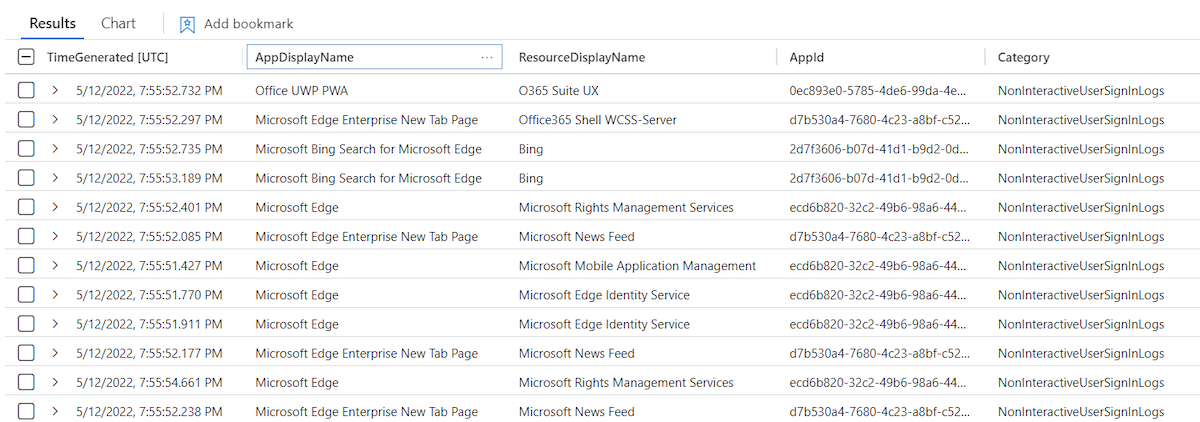Click the 5/12/2022, 7:55:54.661 PM timestamp
The image size is (1200, 422).
(149, 383)
